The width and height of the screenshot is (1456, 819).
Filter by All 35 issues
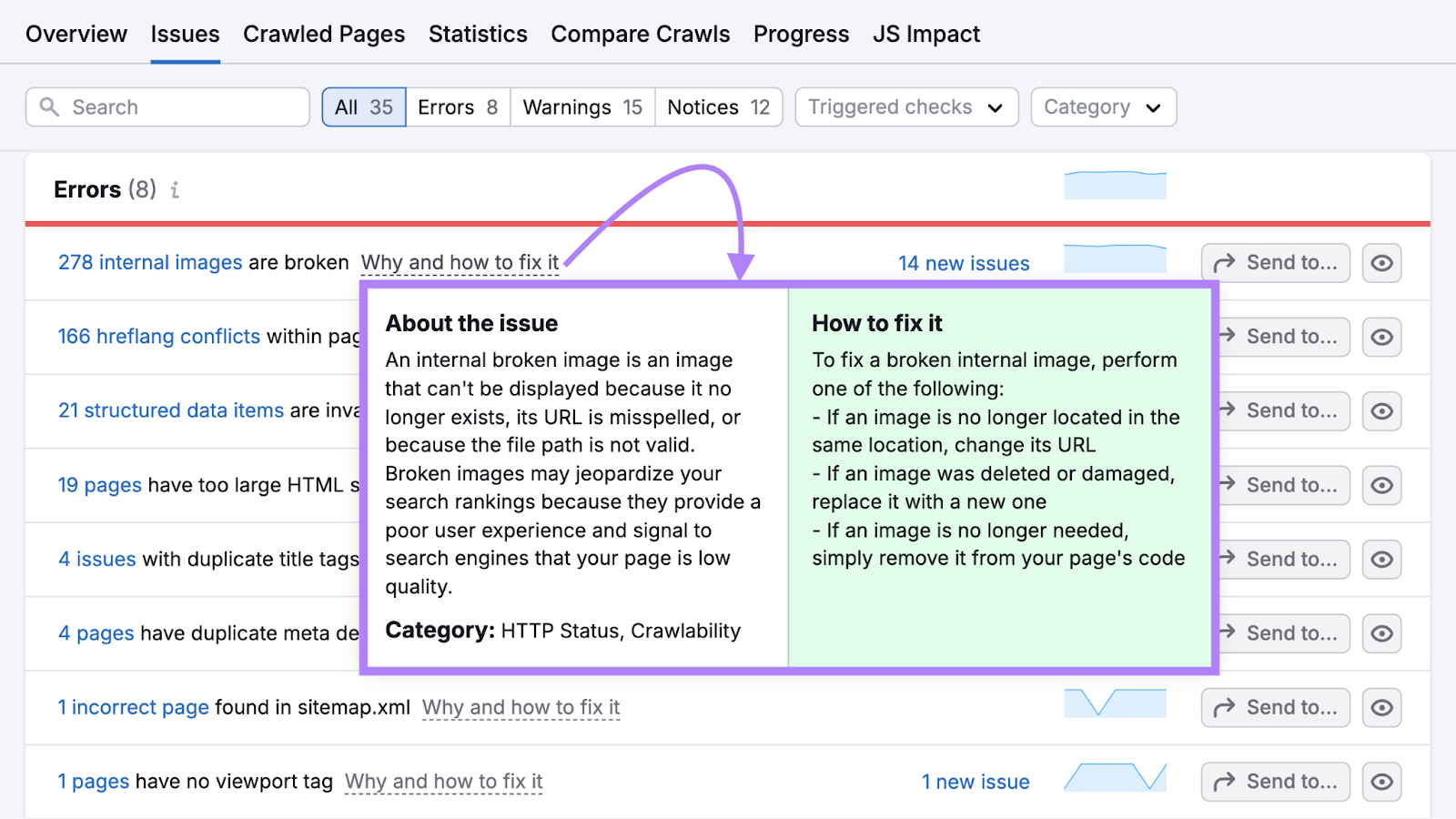(364, 107)
